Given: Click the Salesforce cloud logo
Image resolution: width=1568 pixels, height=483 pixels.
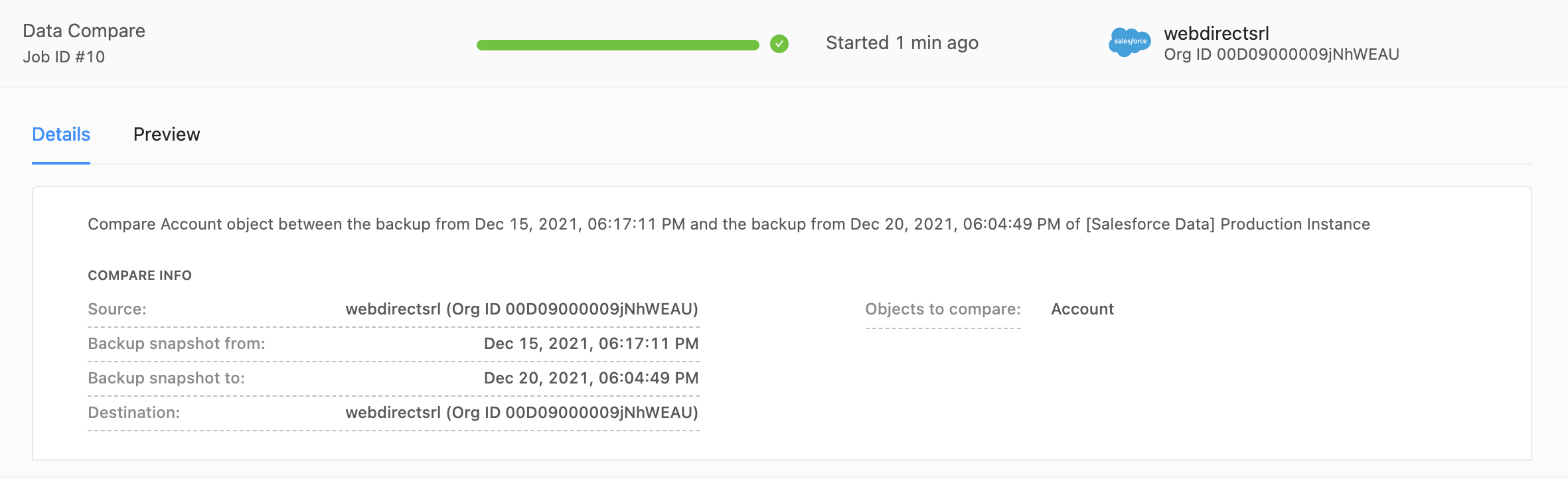Looking at the screenshot, I should [x=1129, y=42].
